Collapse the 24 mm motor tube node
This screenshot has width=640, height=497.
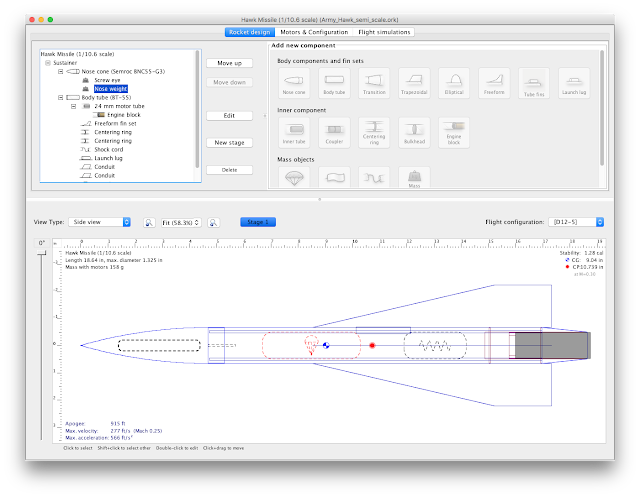pyautogui.click(x=73, y=106)
